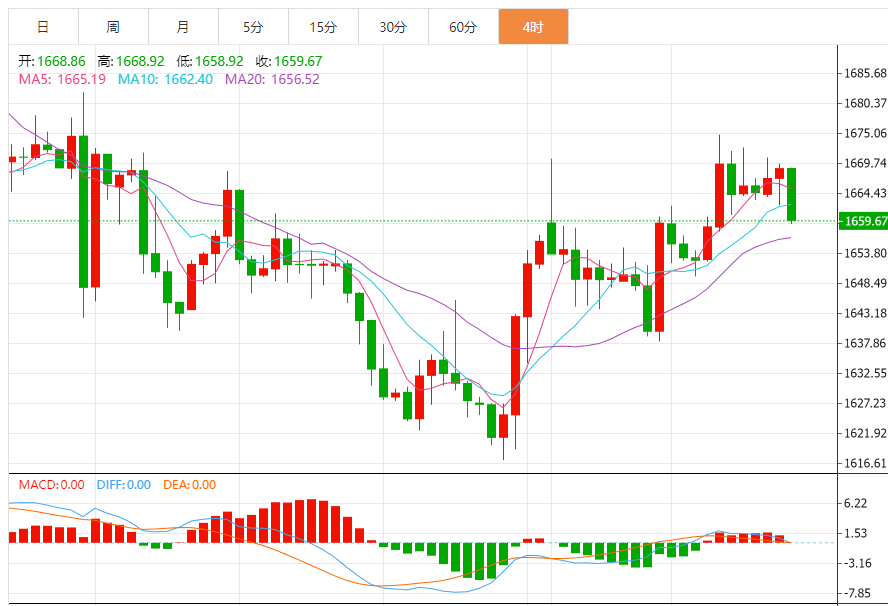This screenshot has width=888, height=606.
Task: Click the 1669.74 price axis label
Action: (x=865, y=163)
